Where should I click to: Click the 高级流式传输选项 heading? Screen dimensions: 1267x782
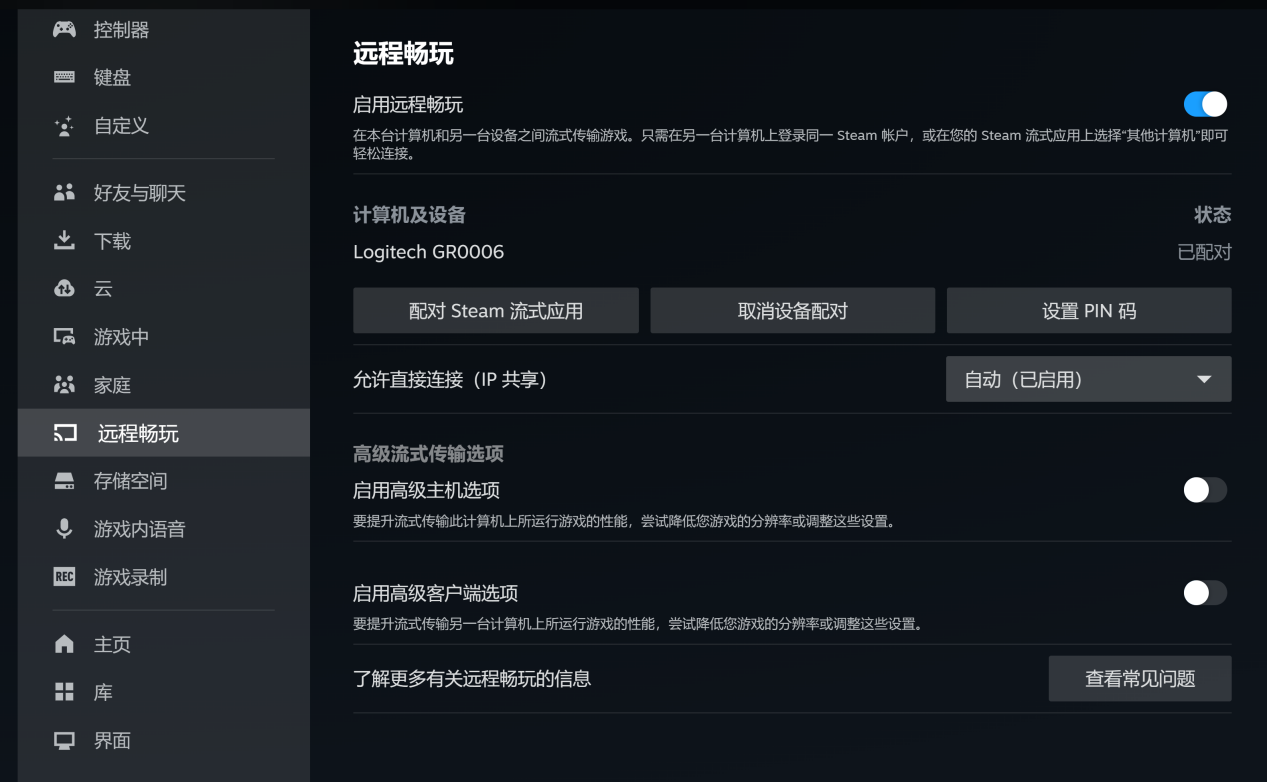(x=428, y=454)
